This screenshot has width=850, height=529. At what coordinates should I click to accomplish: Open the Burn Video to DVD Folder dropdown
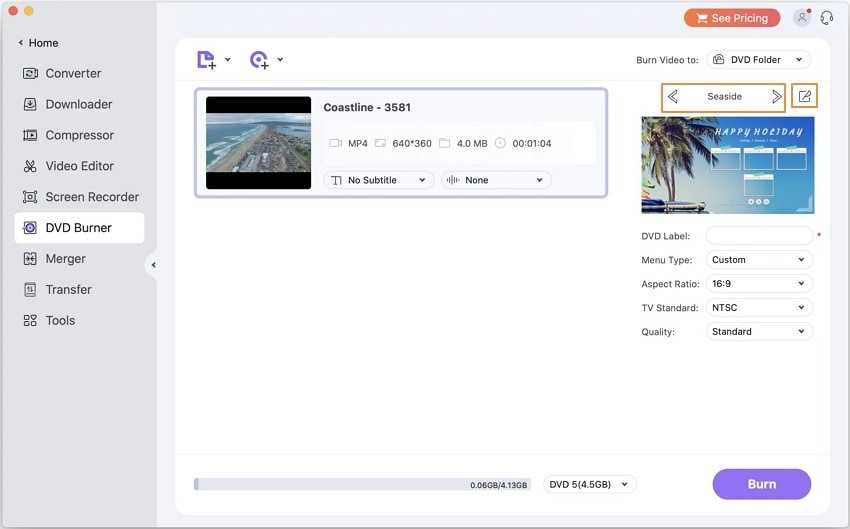coord(759,60)
